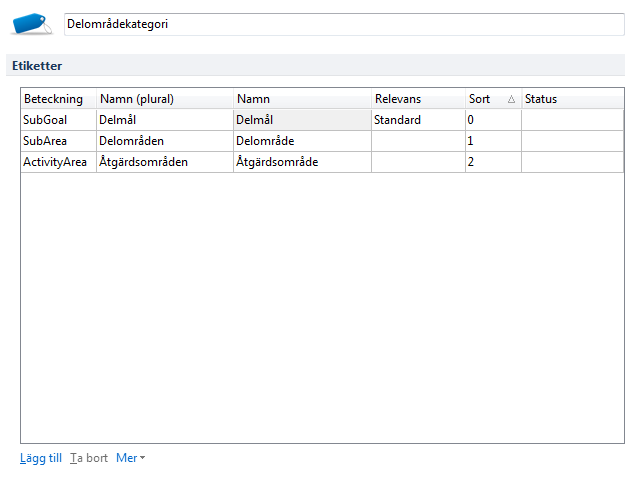
Task: Select the SubArea row
Action: click(x=58, y=141)
